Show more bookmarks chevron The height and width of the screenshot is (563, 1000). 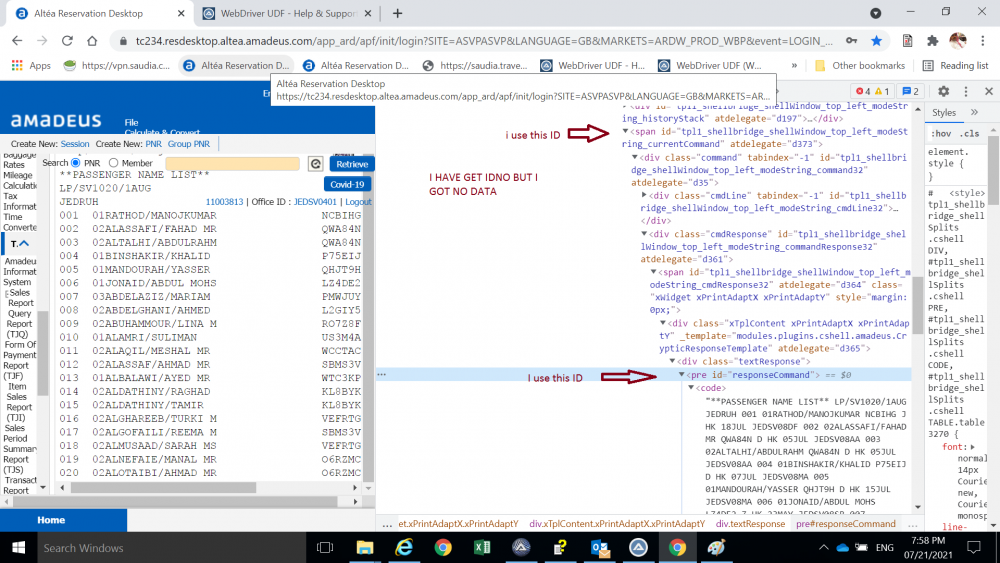[794, 65]
